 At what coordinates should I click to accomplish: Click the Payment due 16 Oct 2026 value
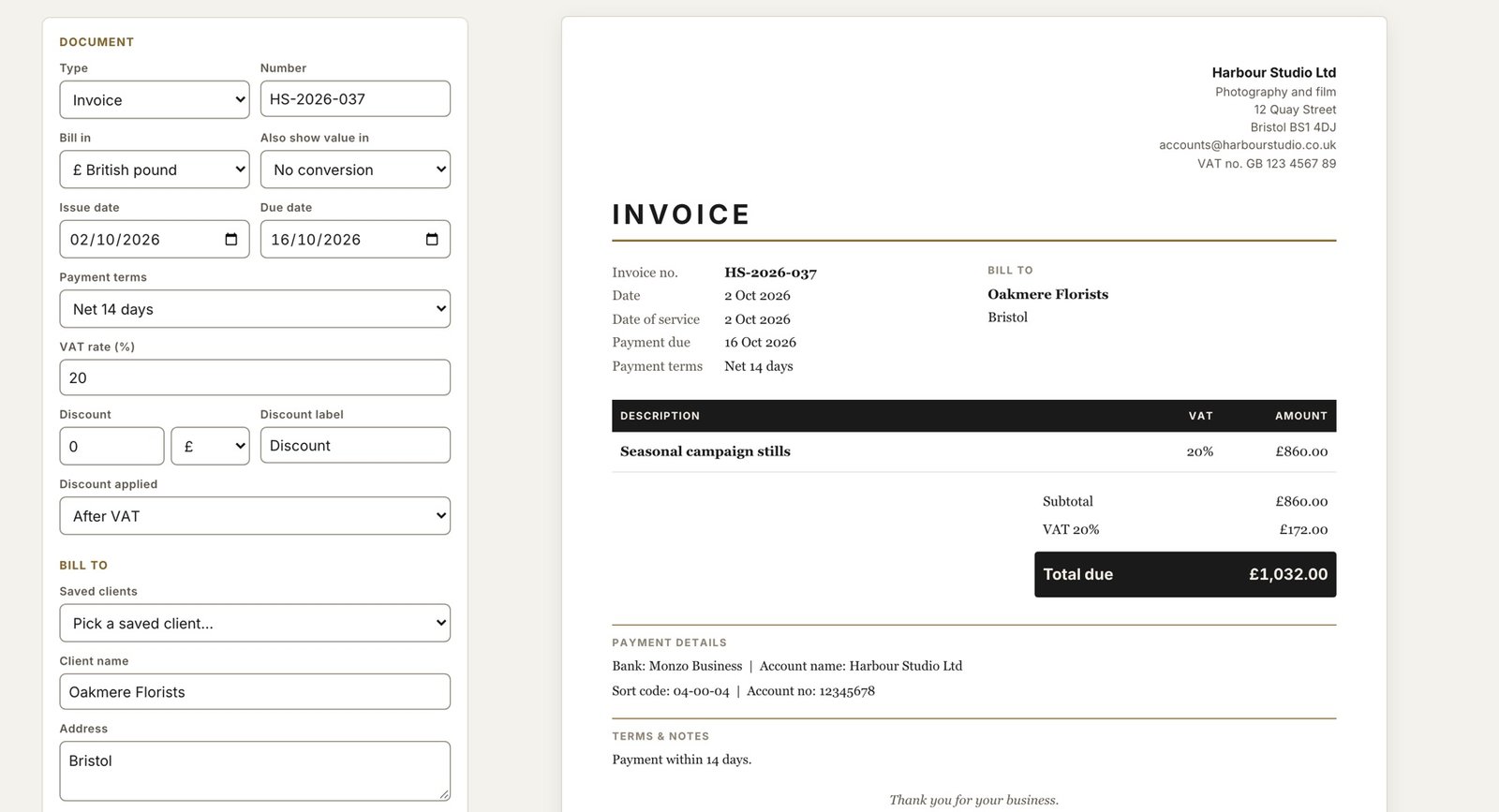pyautogui.click(x=760, y=343)
